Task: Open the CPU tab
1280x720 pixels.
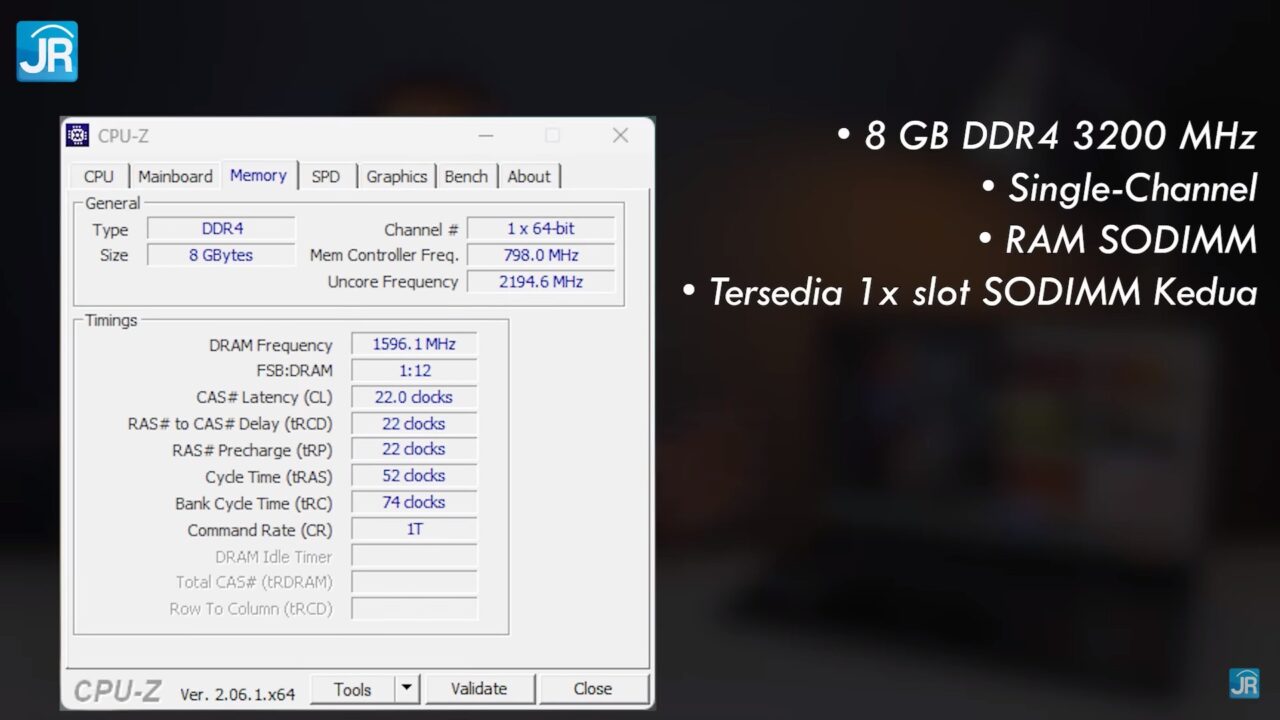Action: point(98,176)
